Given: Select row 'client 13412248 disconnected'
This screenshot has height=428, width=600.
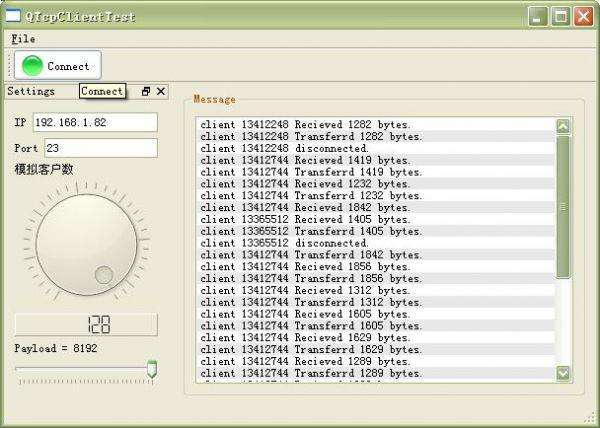Looking at the screenshot, I should (x=375, y=148).
